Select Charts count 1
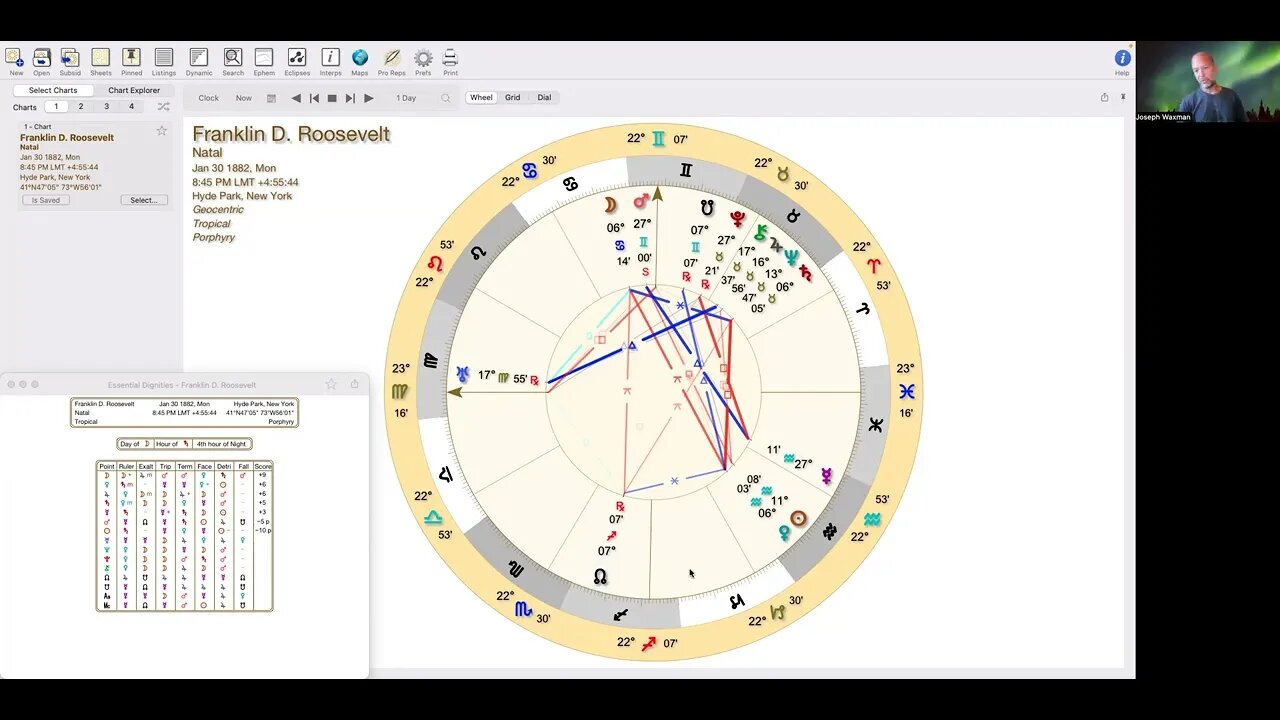The width and height of the screenshot is (1280, 720). click(x=56, y=107)
